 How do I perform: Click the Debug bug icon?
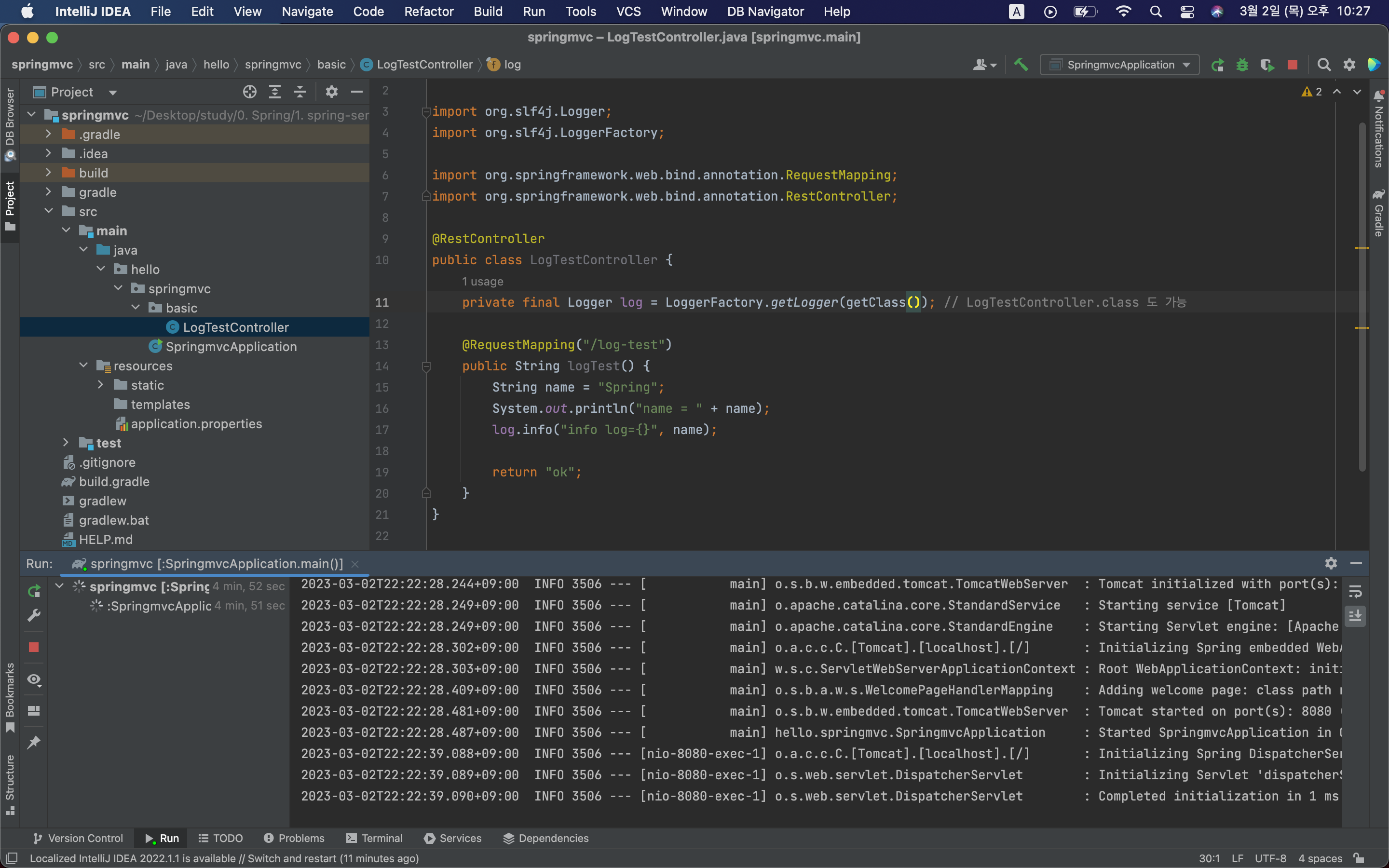[1242, 65]
